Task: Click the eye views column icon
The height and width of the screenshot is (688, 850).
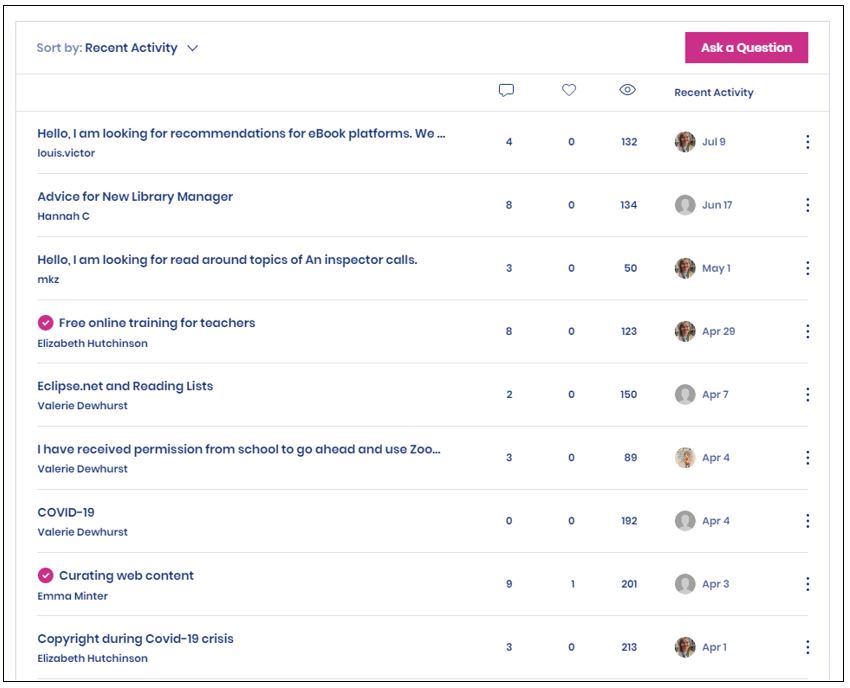Action: point(627,91)
